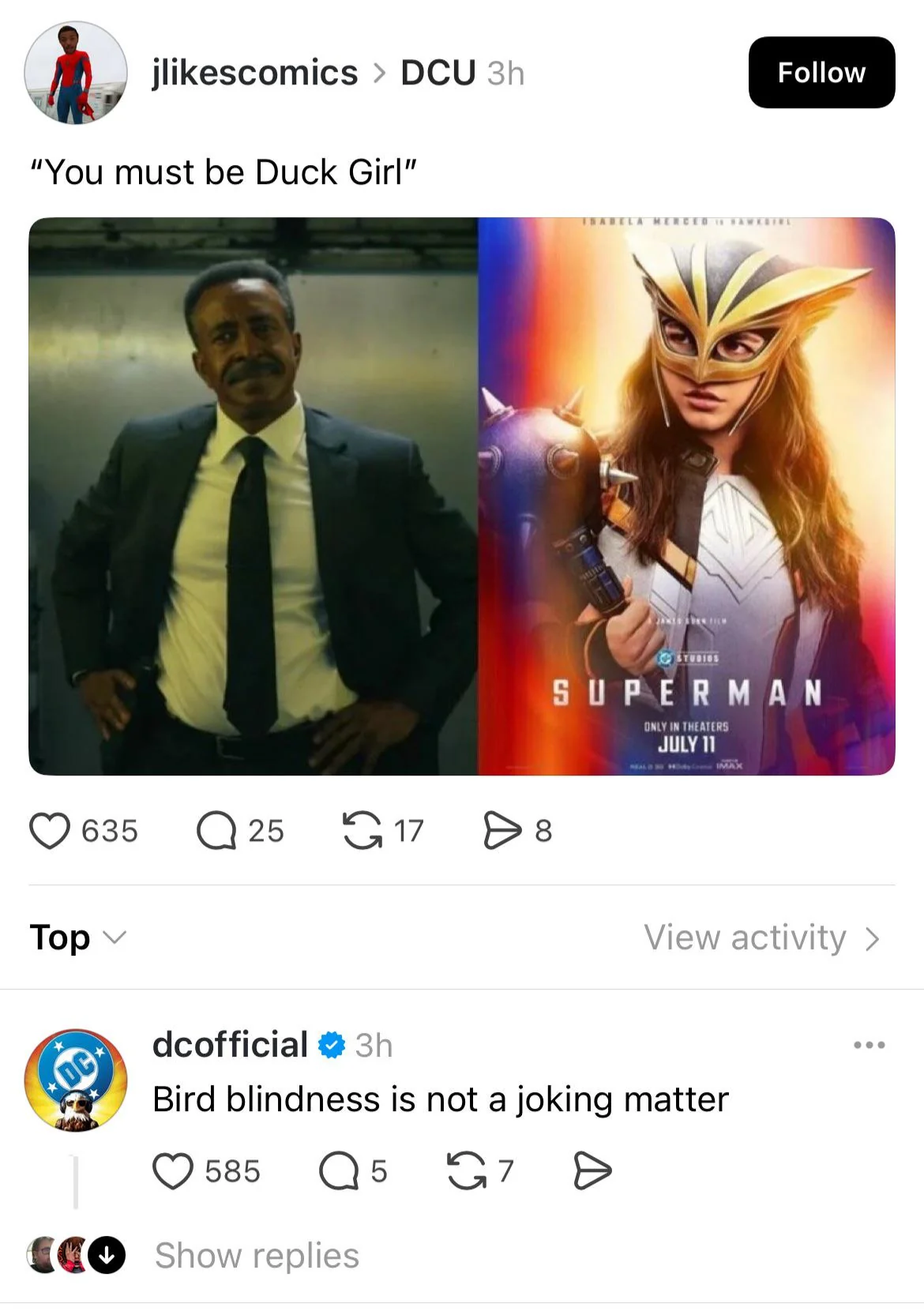Show replies under dcofficial comment

pyautogui.click(x=257, y=1255)
